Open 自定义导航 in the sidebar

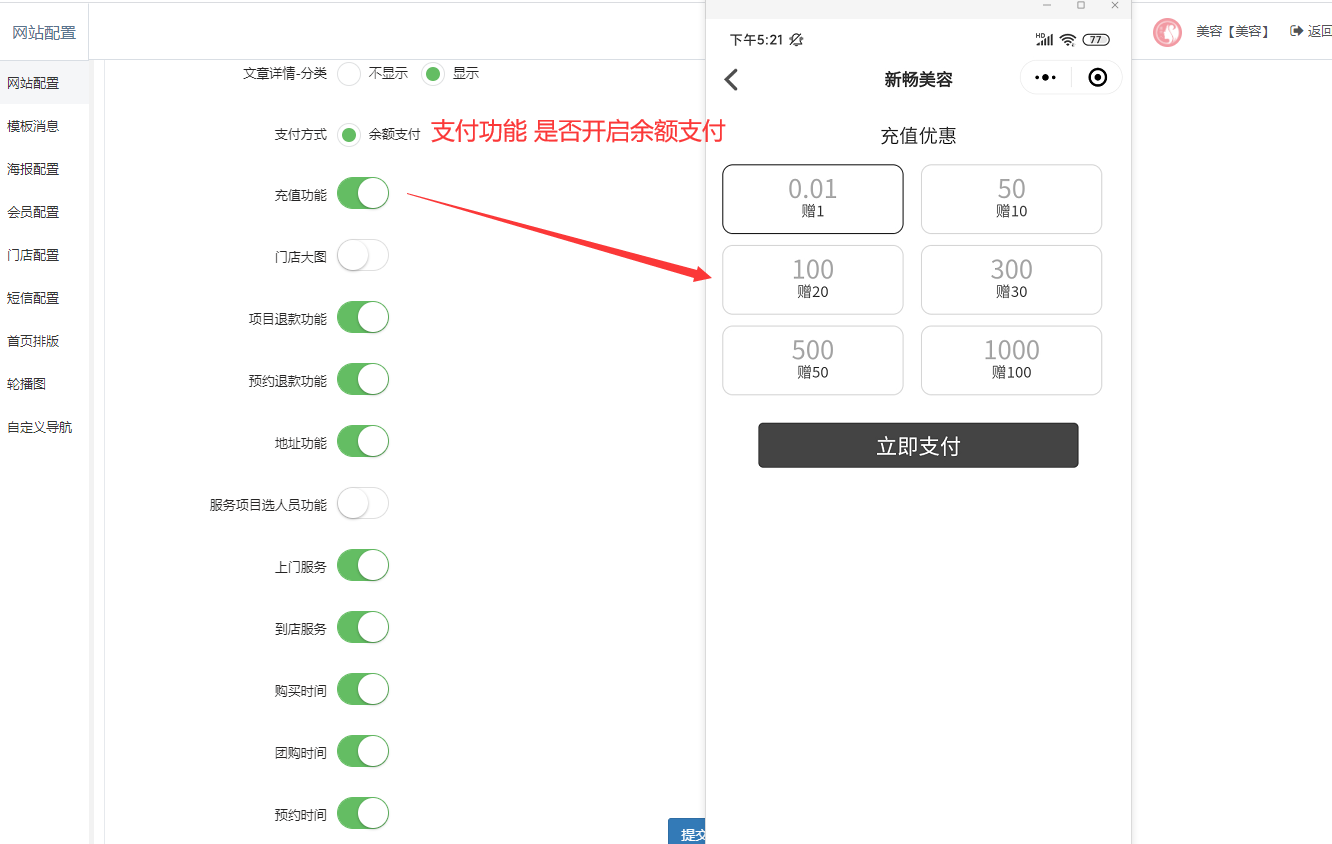click(44, 427)
